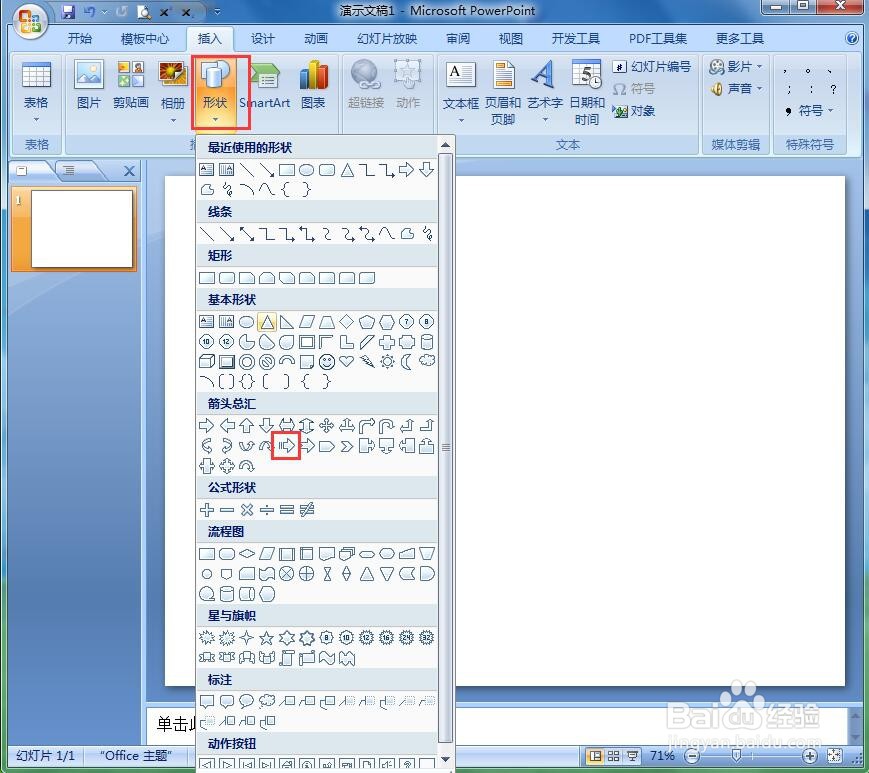
Task: Open PowerPoint help
Action: pos(852,38)
